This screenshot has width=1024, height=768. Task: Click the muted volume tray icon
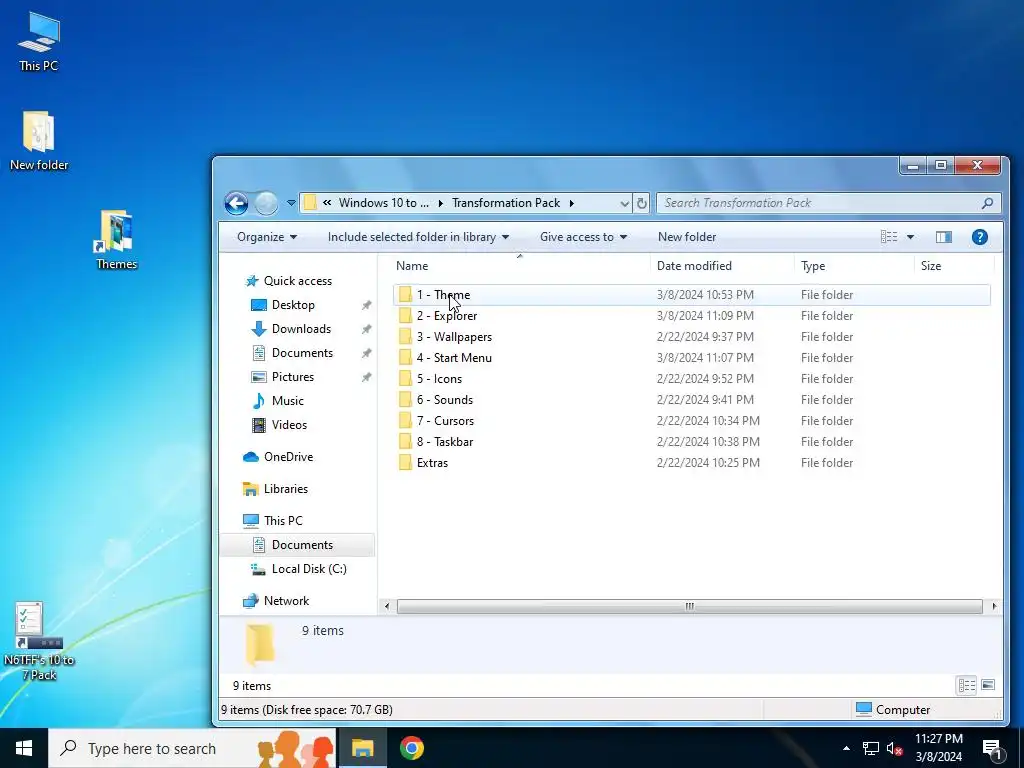(895, 748)
